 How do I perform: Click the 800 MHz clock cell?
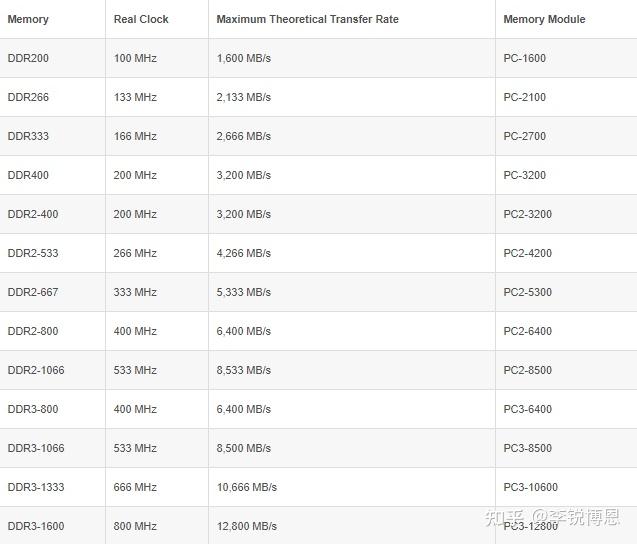(135, 526)
